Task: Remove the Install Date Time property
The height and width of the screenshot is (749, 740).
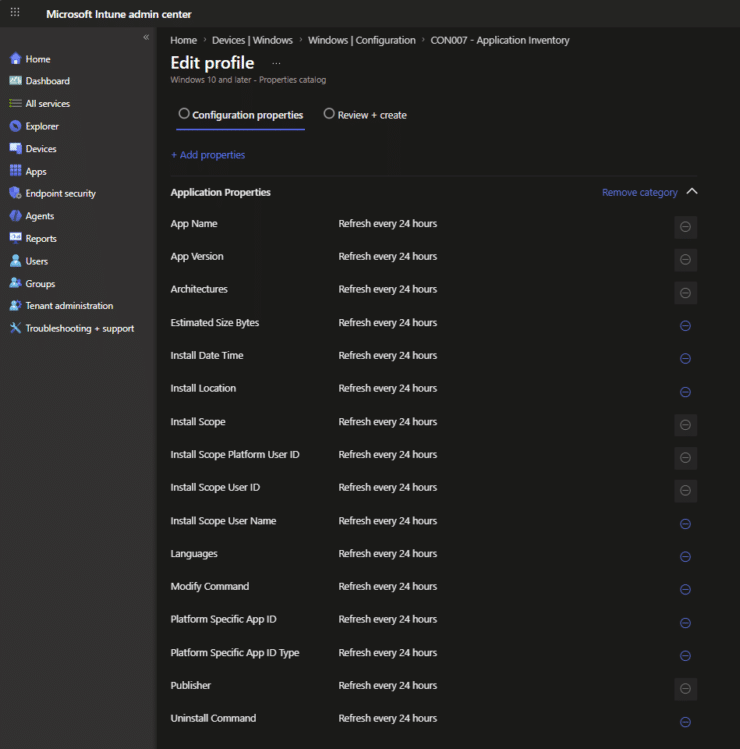Action: pos(686,359)
